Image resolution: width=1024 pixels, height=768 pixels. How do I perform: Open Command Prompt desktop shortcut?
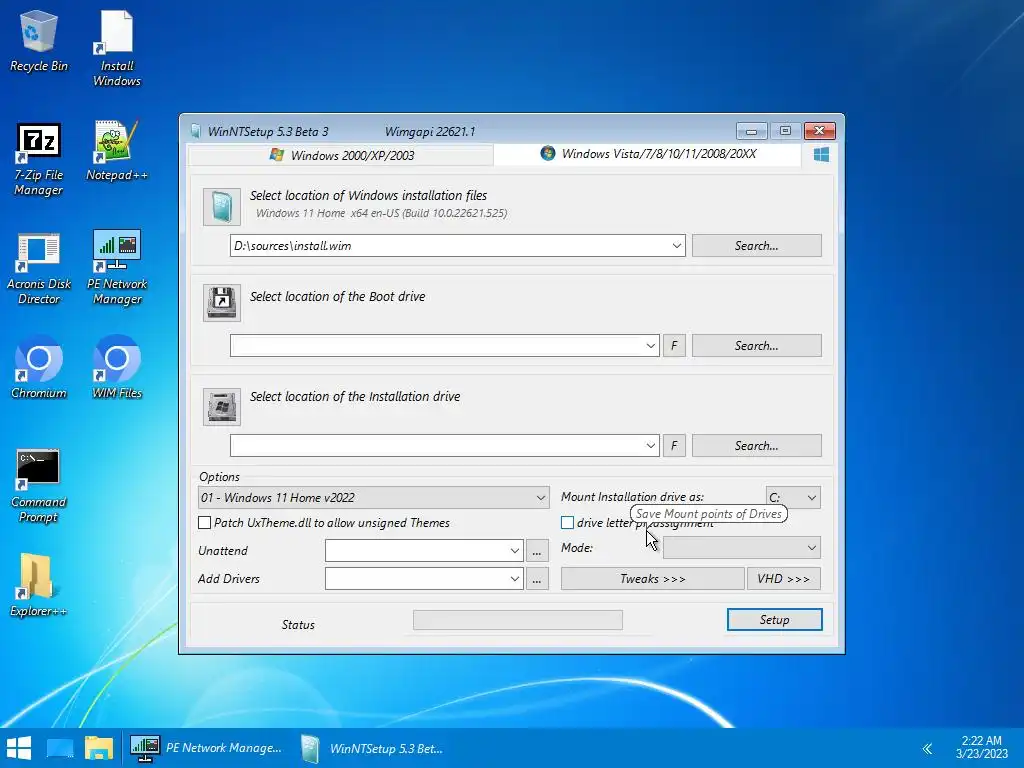coord(39,487)
